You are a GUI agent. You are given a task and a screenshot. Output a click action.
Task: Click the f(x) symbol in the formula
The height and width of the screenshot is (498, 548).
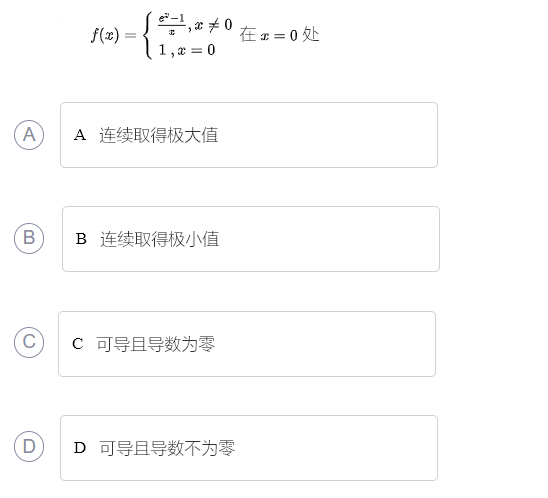click(105, 35)
